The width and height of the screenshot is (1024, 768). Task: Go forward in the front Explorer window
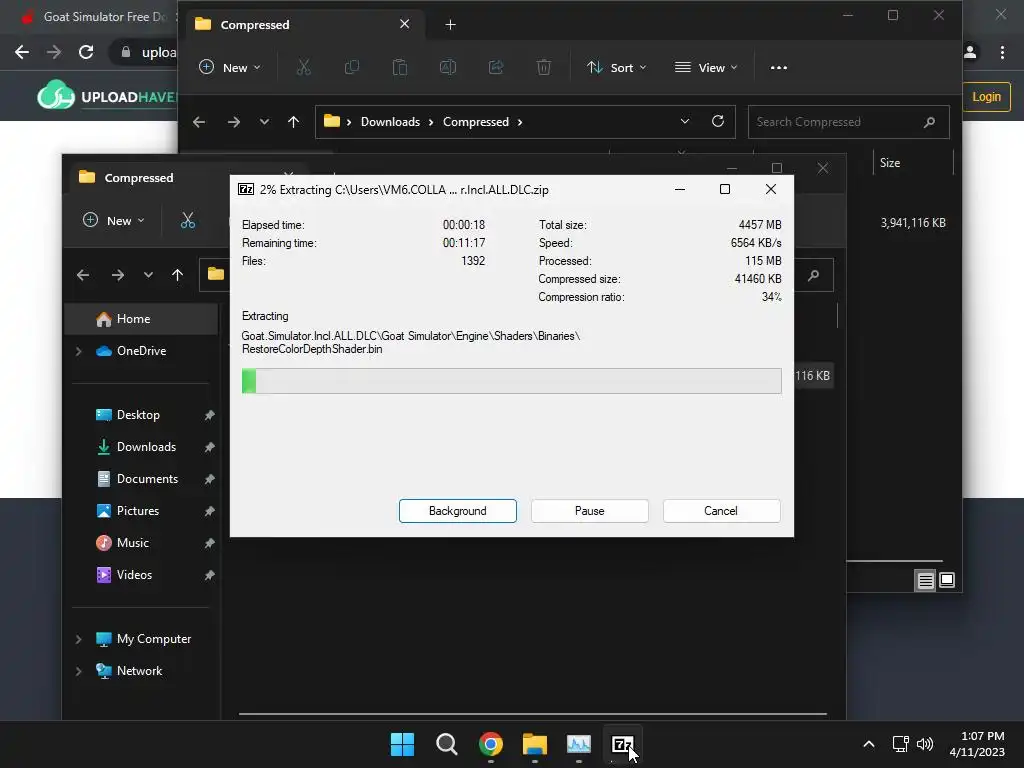[x=118, y=275]
